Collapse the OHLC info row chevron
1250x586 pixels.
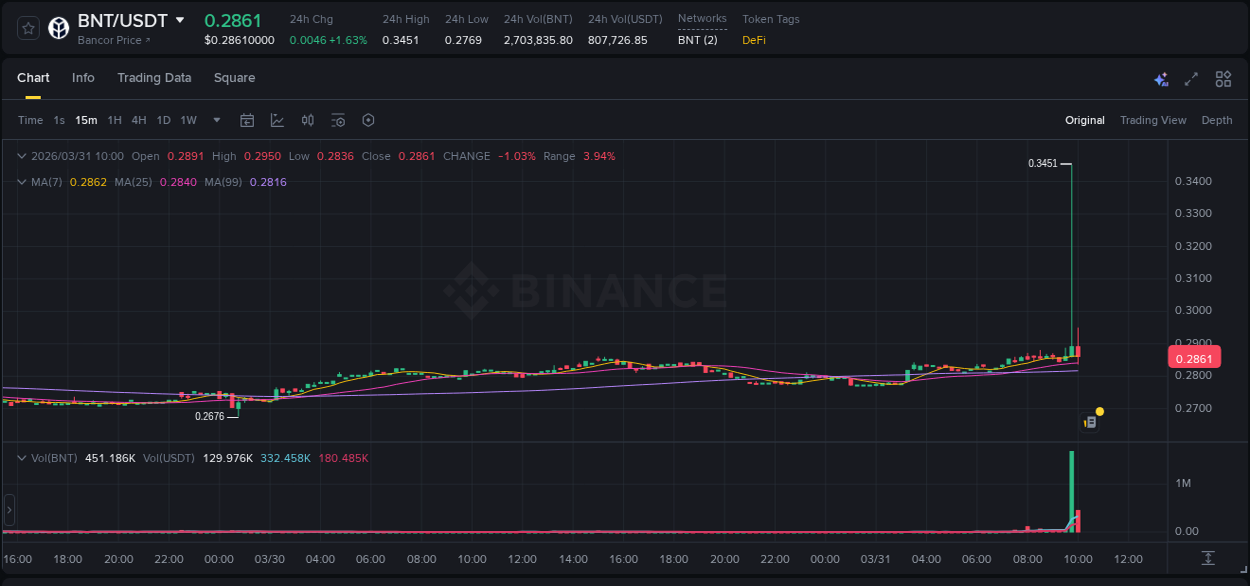pos(22,156)
